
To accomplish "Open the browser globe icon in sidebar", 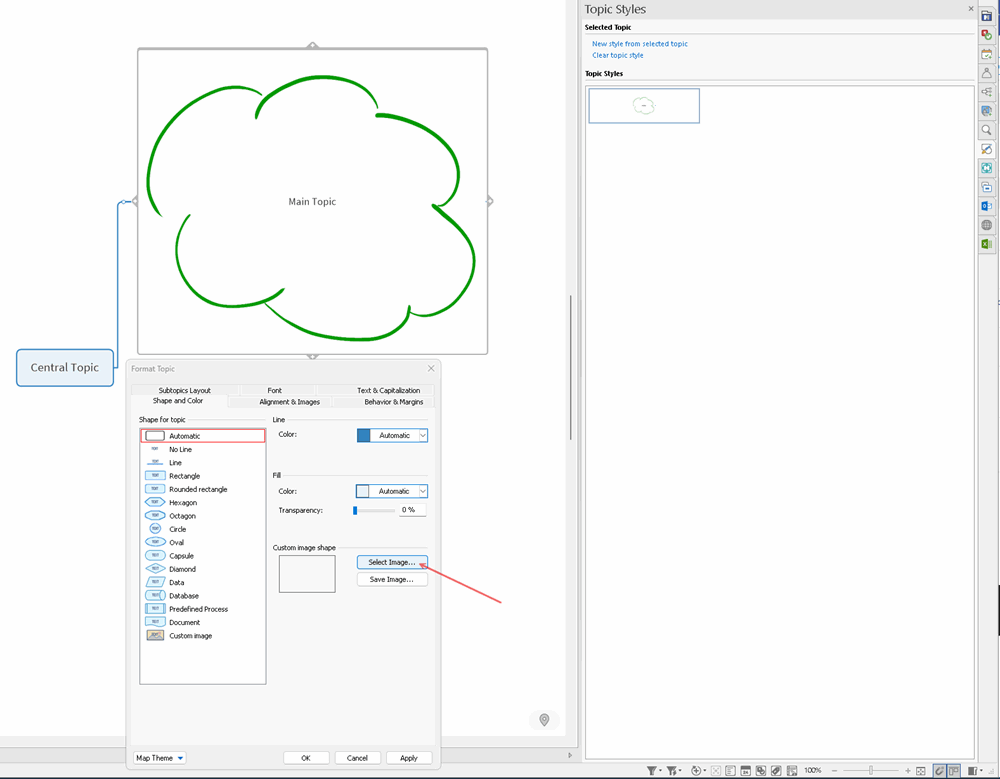I will click(986, 225).
